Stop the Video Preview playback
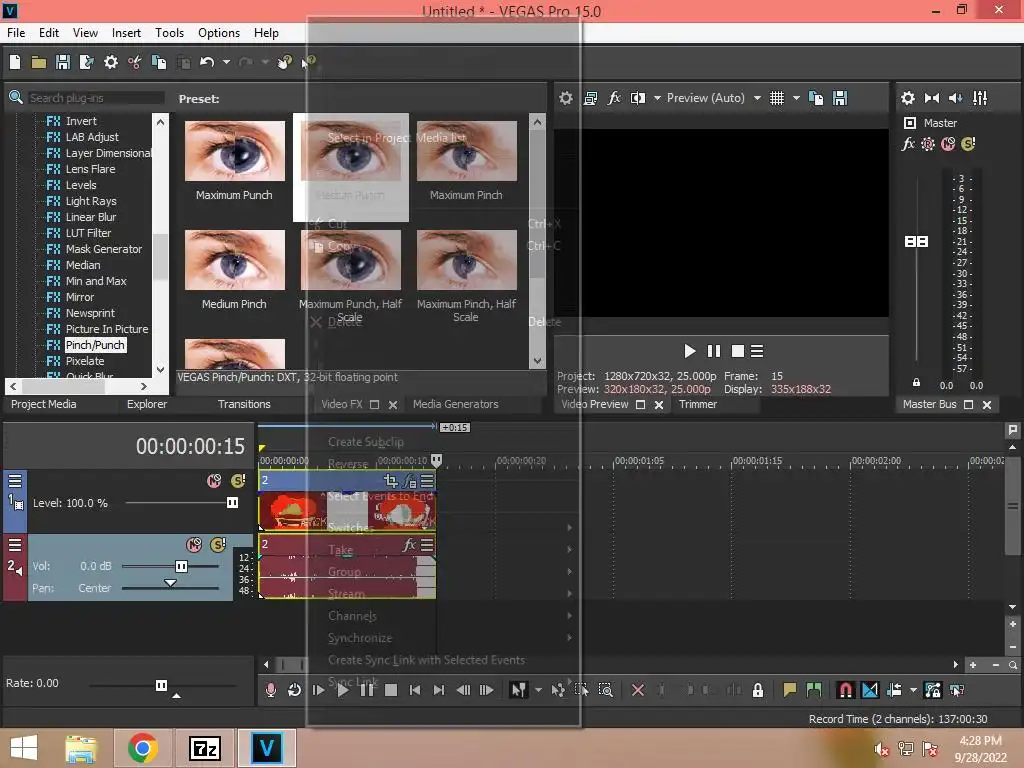 pos(738,351)
